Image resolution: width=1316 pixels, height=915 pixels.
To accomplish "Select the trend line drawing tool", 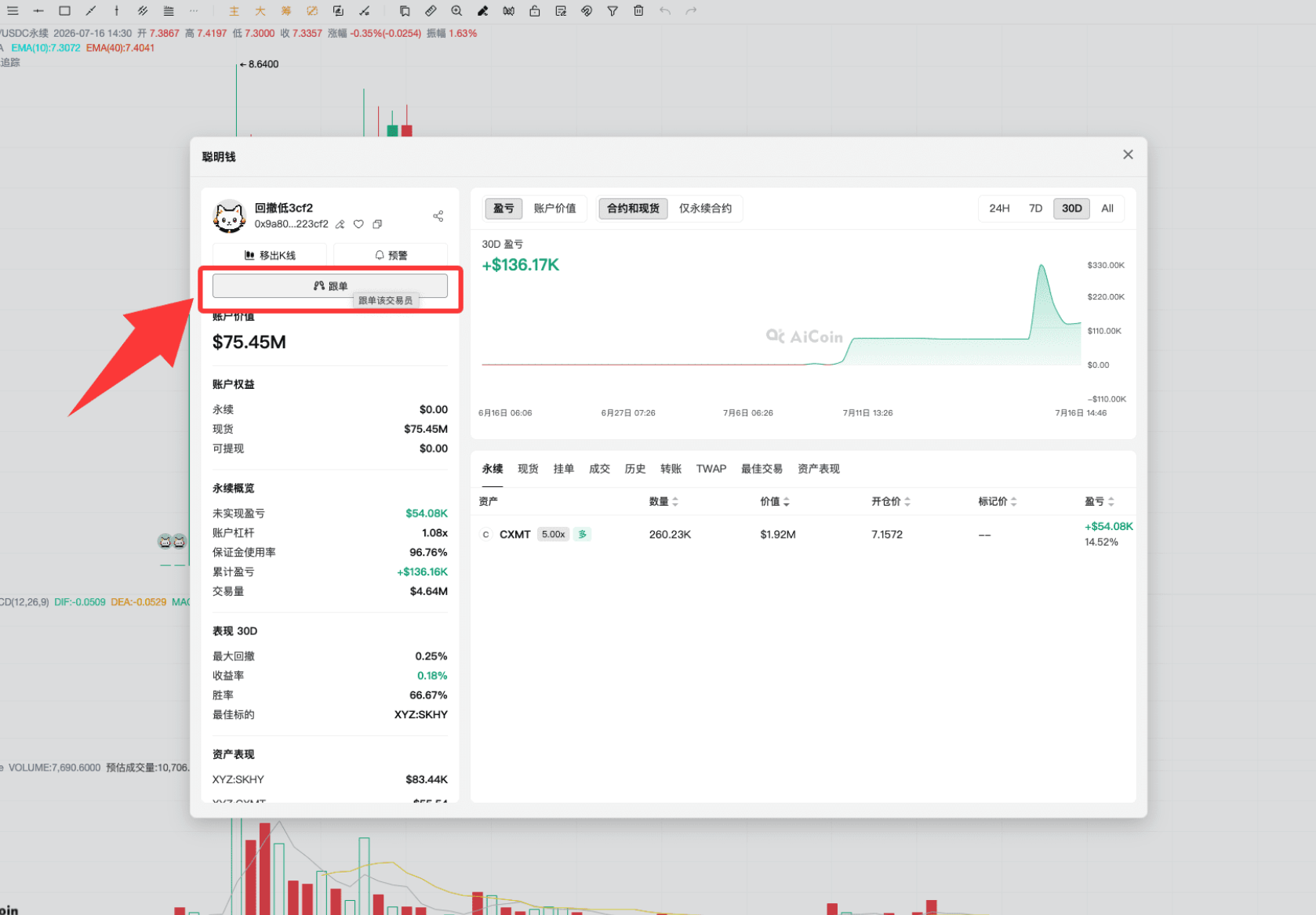I will click(91, 11).
